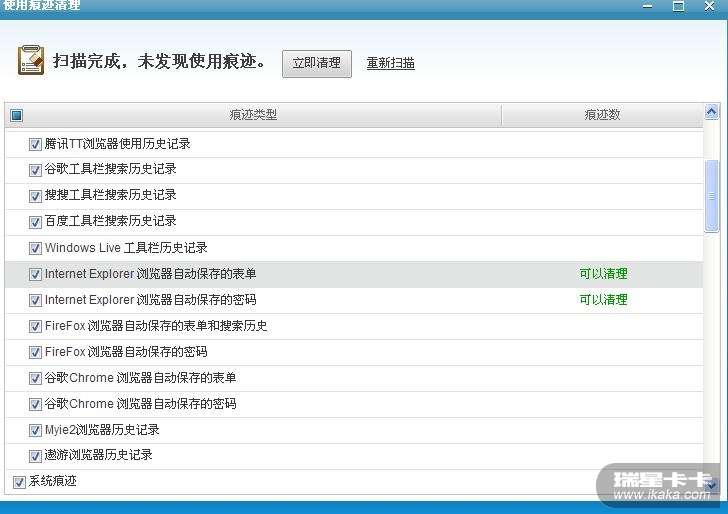Click the 立即清理 button
728x514 pixels.
tap(317, 63)
